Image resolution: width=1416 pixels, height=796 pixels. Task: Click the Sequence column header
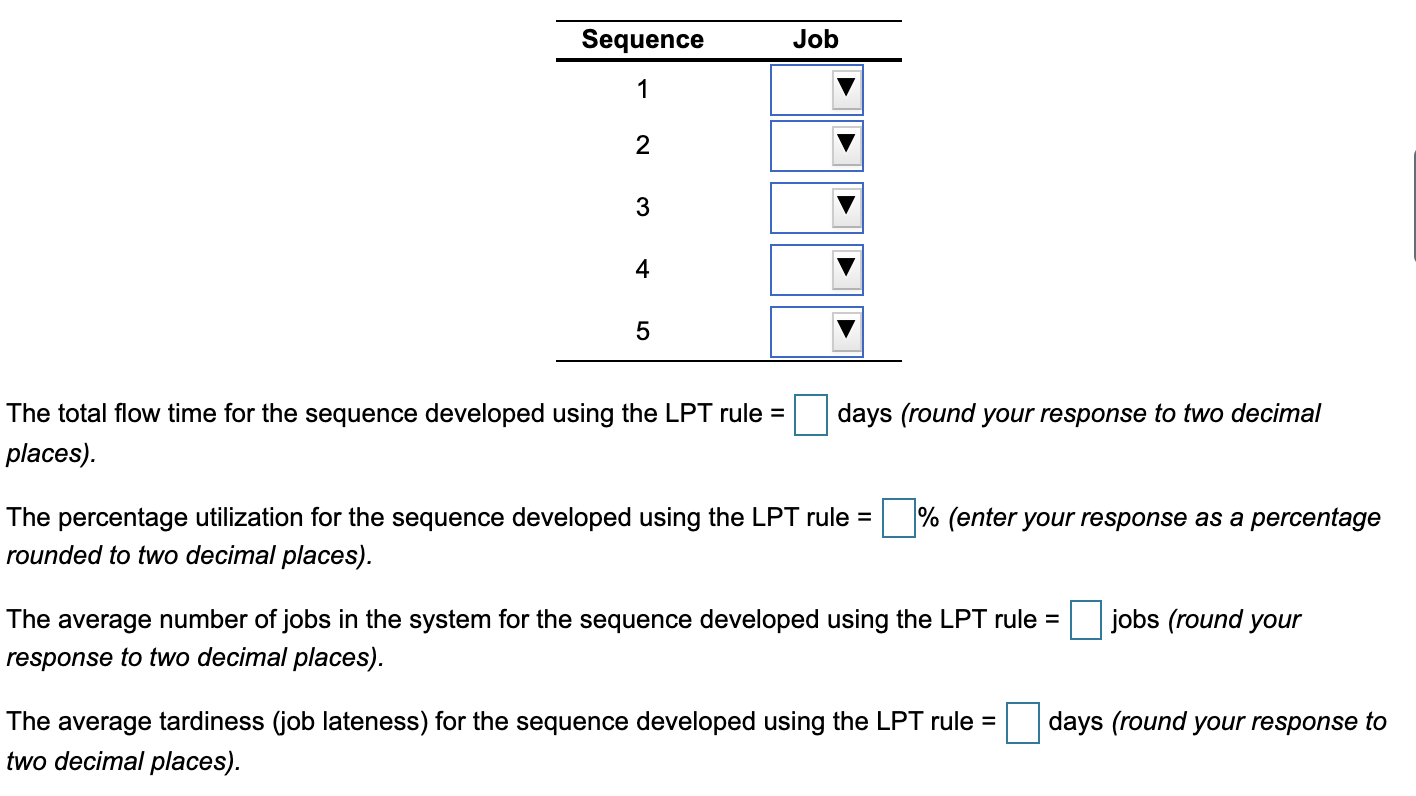(642, 39)
